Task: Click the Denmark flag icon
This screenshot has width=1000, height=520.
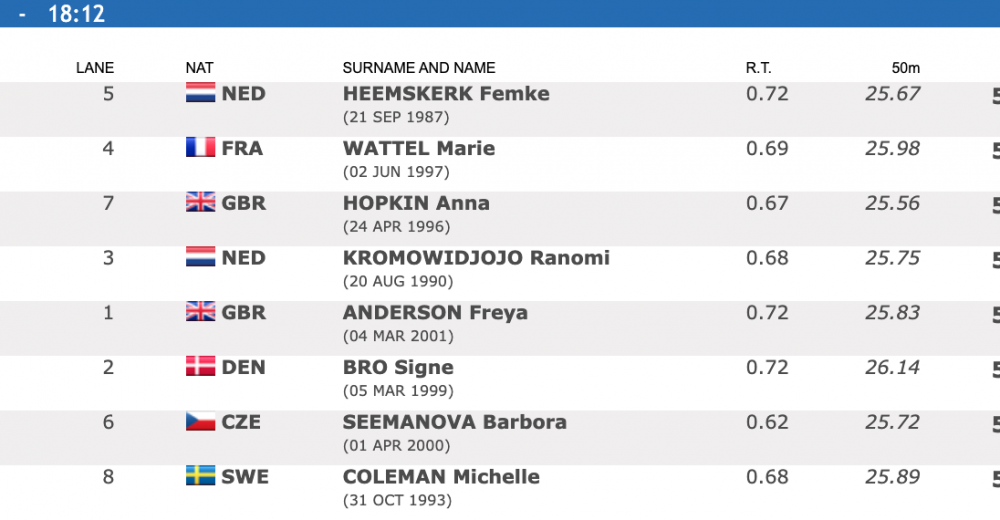Action: tap(200, 367)
